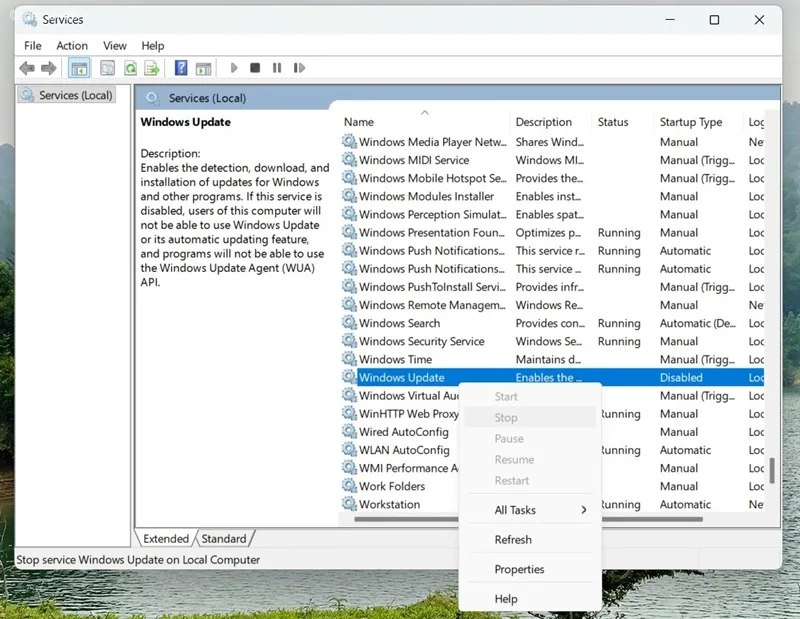
Task: Select the Windows Search service
Action: pyautogui.click(x=553, y=323)
